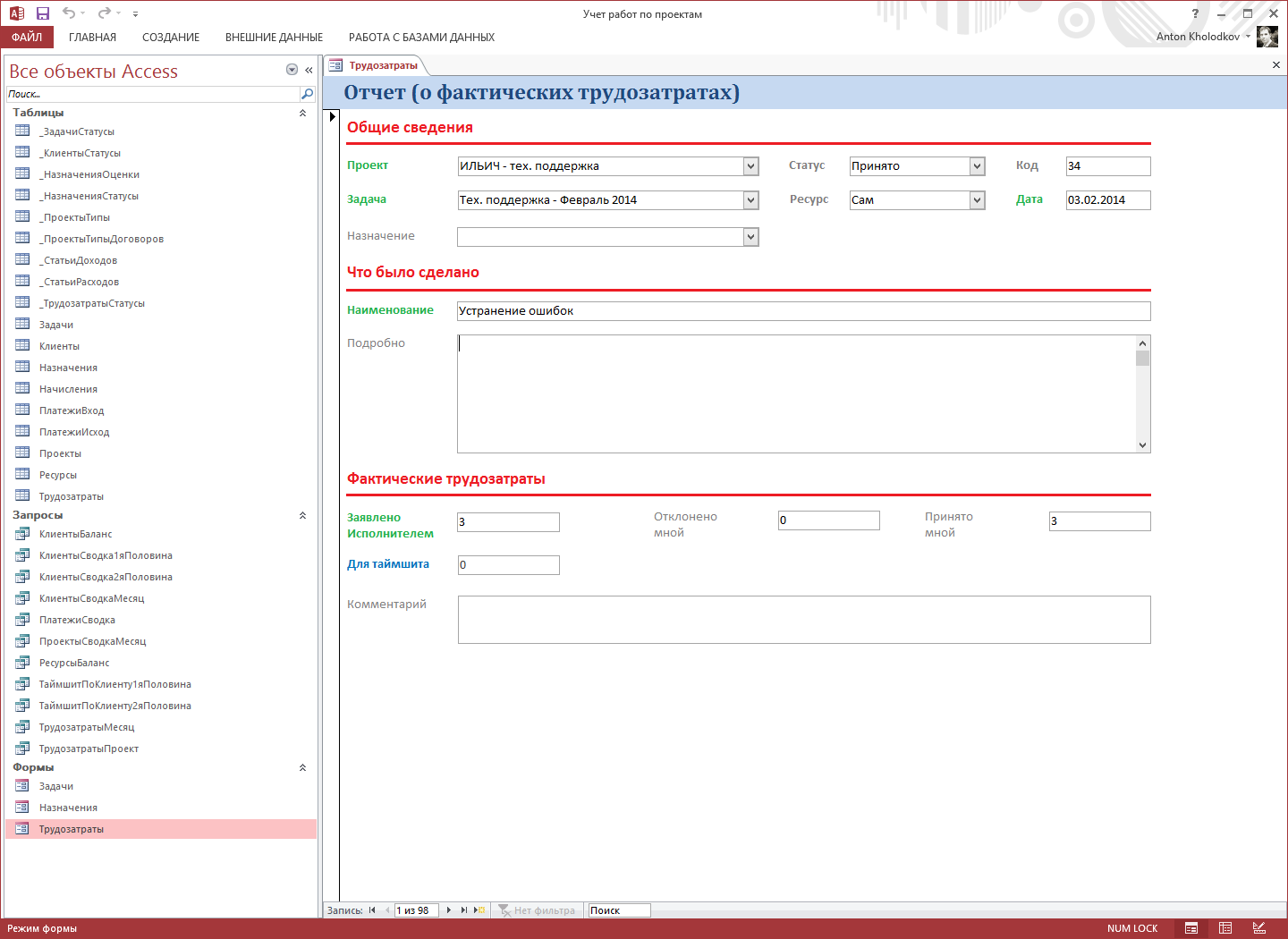The height and width of the screenshot is (939, 1288).
Task: Click the Help question mark icon
Action: 1195,13
